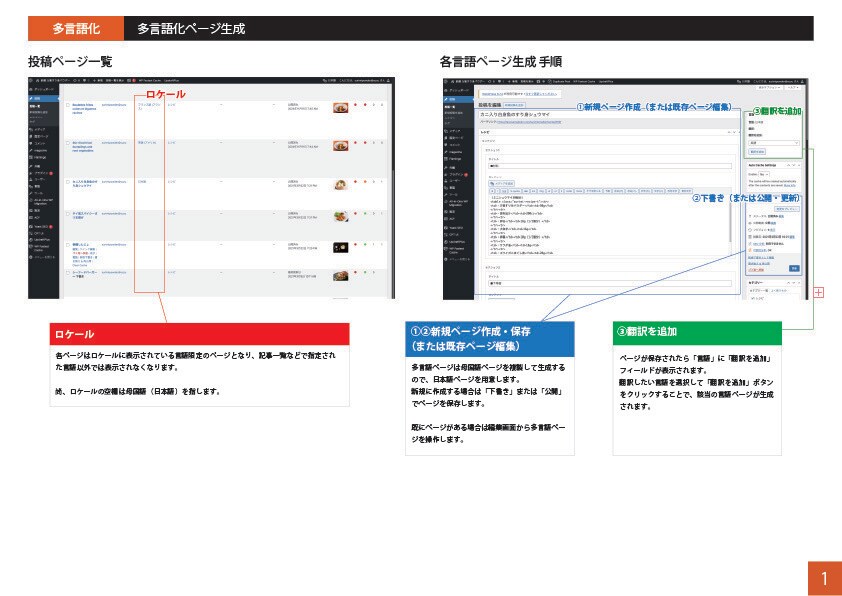The width and height of the screenshot is (842, 596).
Task: Open プラグイン in the post list screenshot sidebar
Action: [x=43, y=173]
